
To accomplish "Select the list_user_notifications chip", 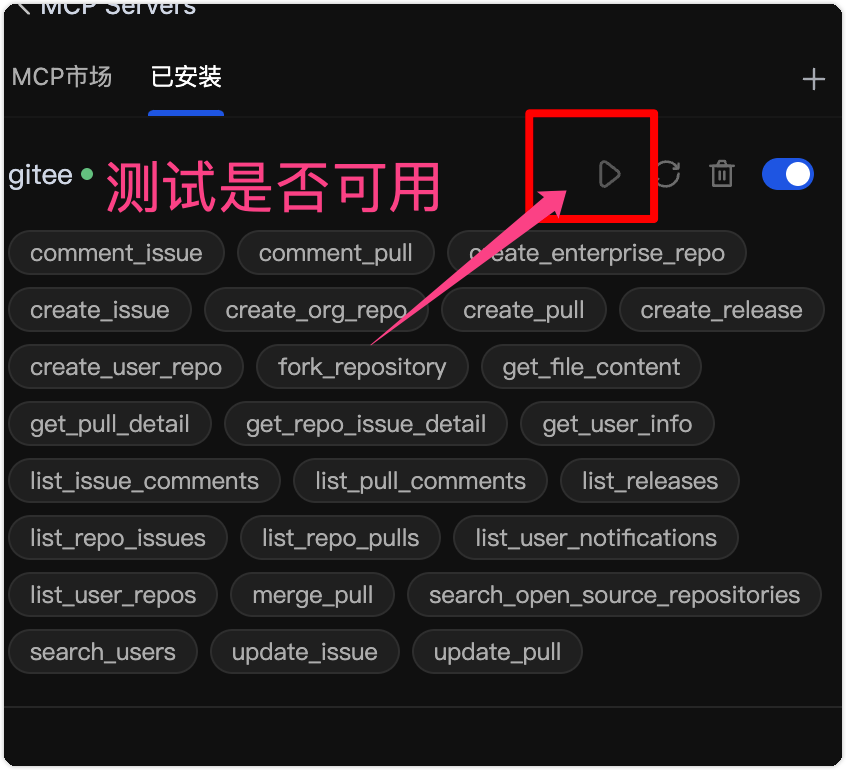I will 596,538.
